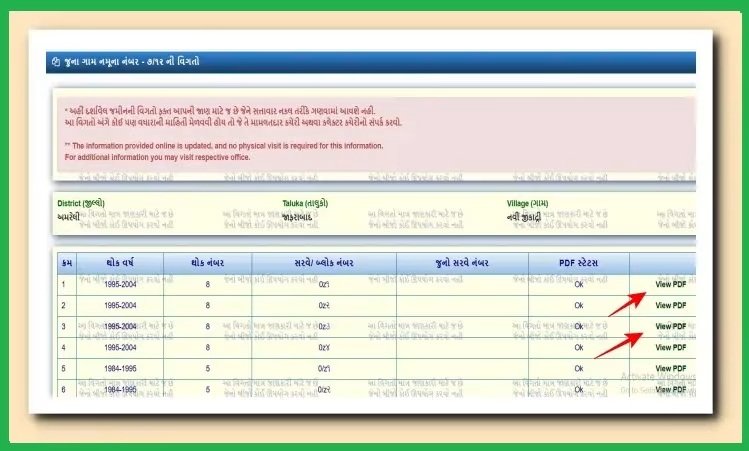749x451 pixels.
Task: Click the icon in the blue title bar
Action: coord(55,62)
